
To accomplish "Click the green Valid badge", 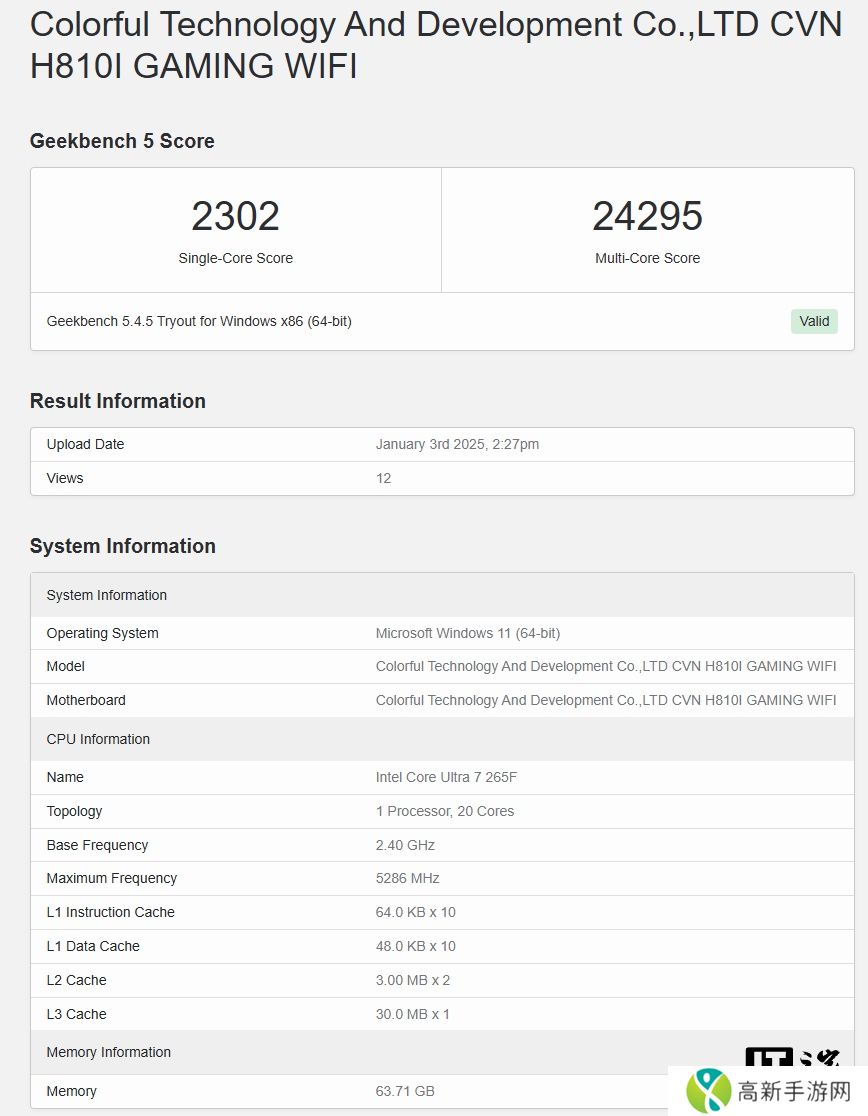I will 814,321.
